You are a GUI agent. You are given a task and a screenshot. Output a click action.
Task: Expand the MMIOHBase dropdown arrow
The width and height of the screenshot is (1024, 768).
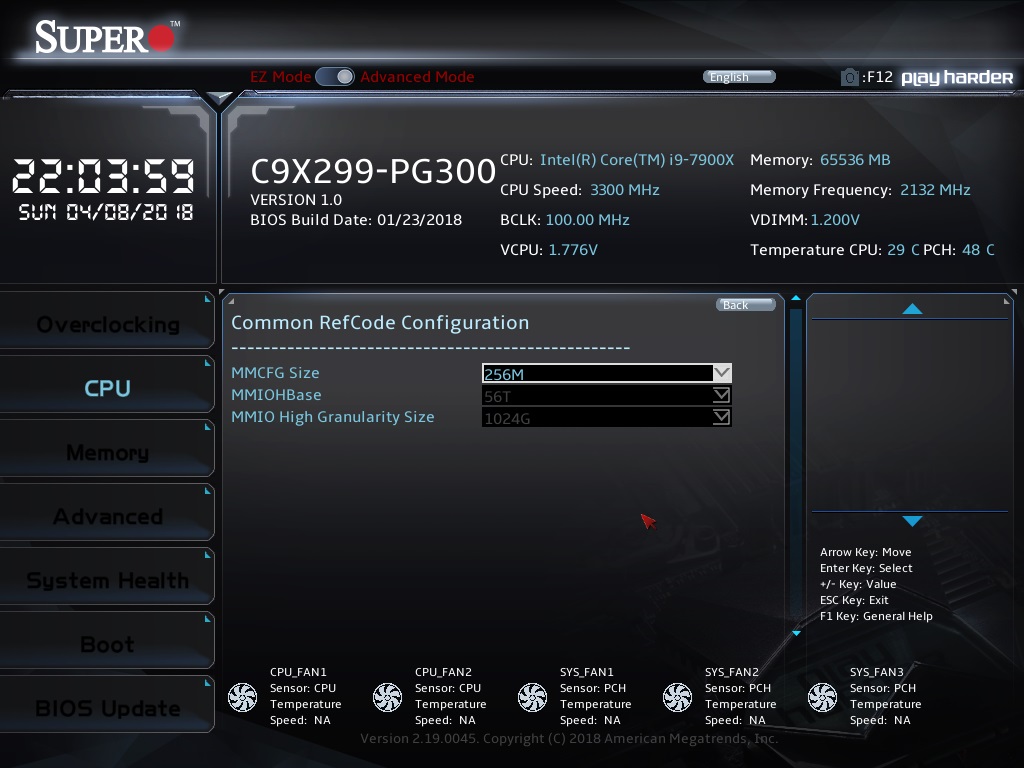[x=721, y=395]
